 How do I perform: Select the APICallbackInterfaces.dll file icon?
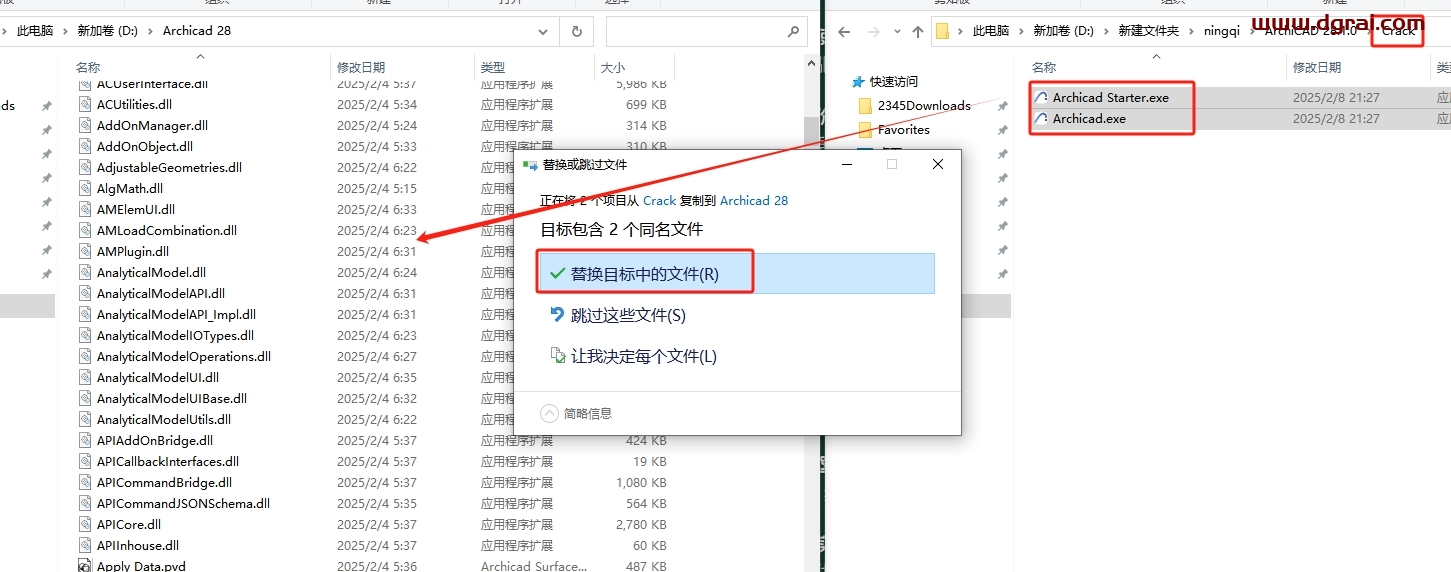(x=86, y=461)
